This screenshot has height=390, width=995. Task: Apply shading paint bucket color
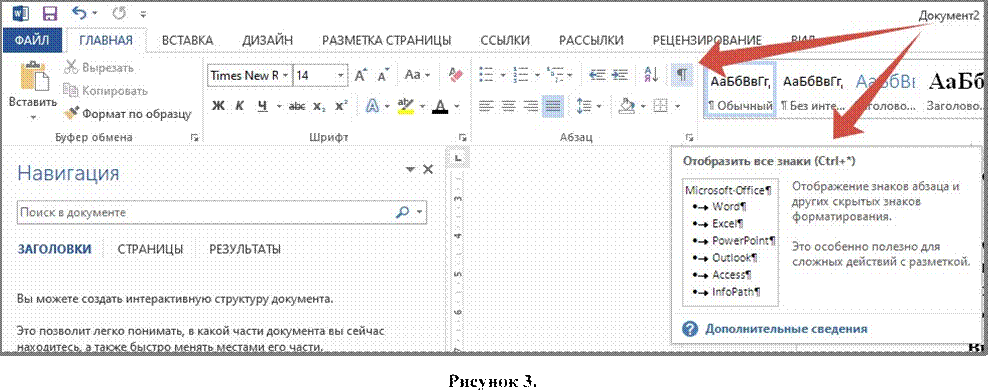[627, 106]
